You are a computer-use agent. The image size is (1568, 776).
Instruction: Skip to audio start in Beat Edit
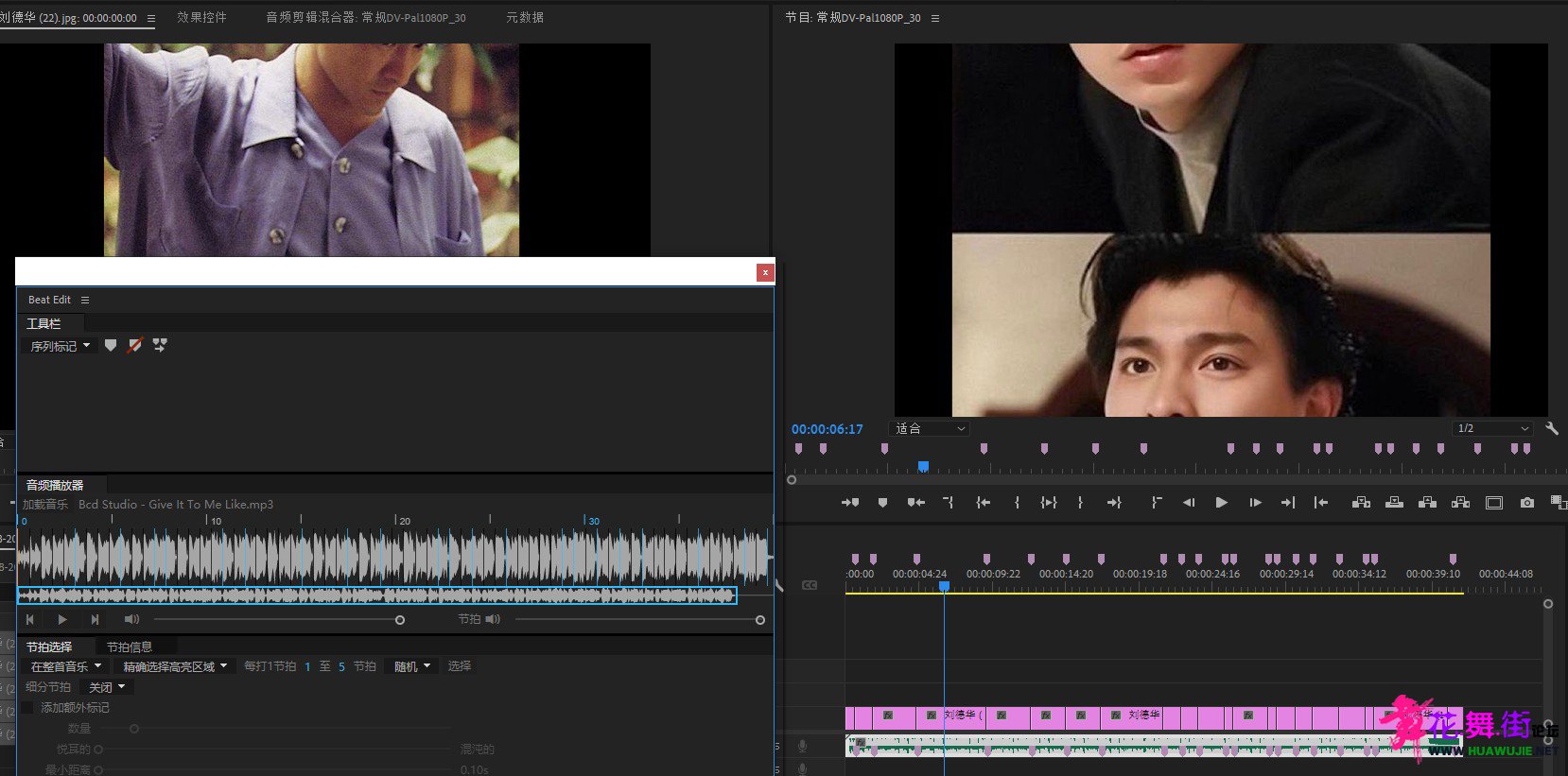coord(30,619)
